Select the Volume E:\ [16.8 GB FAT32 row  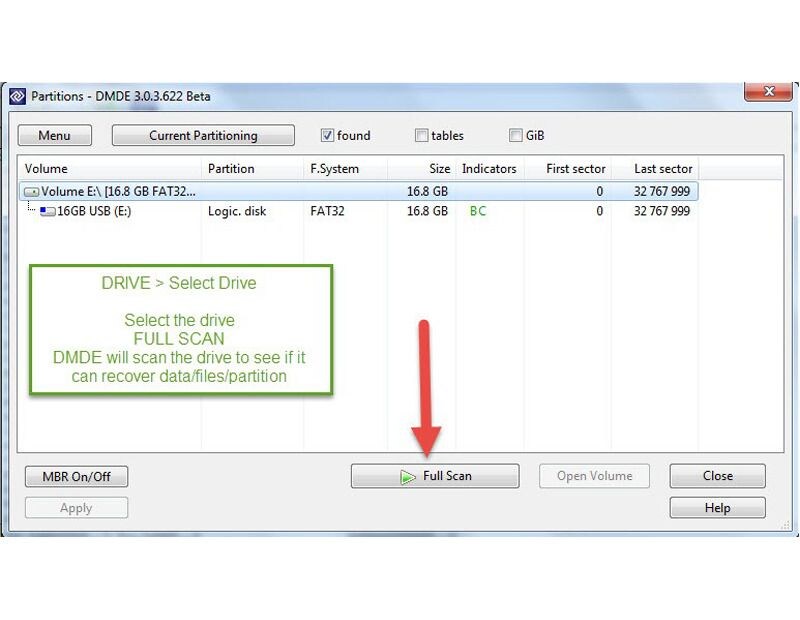pos(359,191)
